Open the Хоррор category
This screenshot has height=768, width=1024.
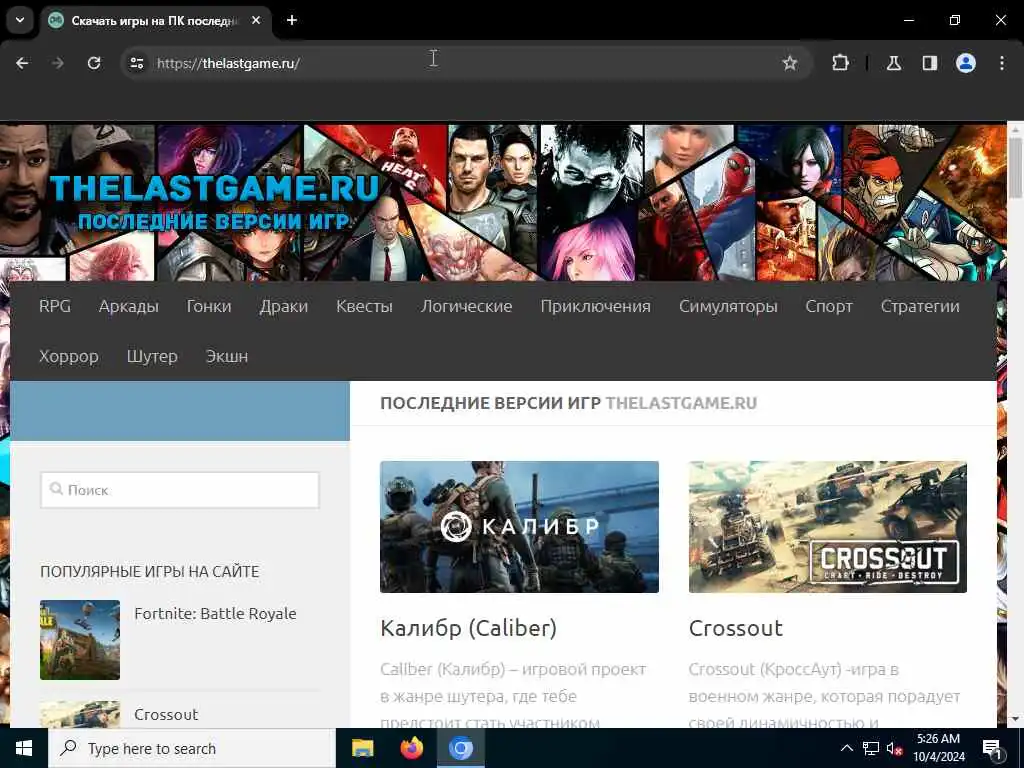pos(69,357)
